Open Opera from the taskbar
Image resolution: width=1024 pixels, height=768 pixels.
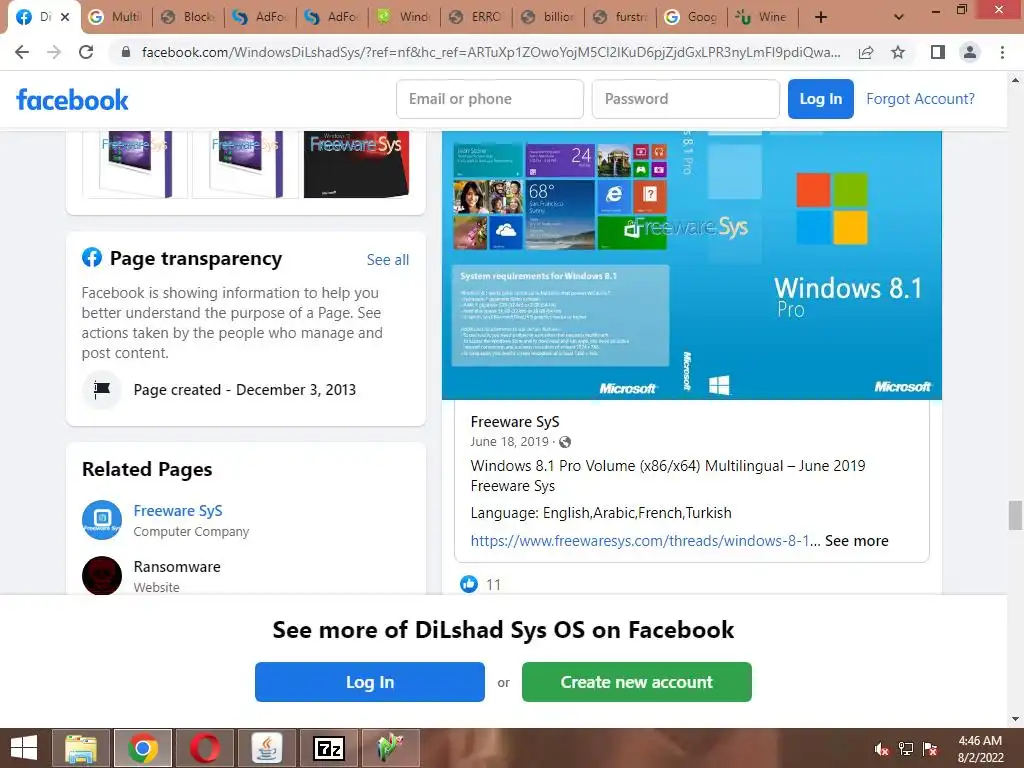[205, 748]
